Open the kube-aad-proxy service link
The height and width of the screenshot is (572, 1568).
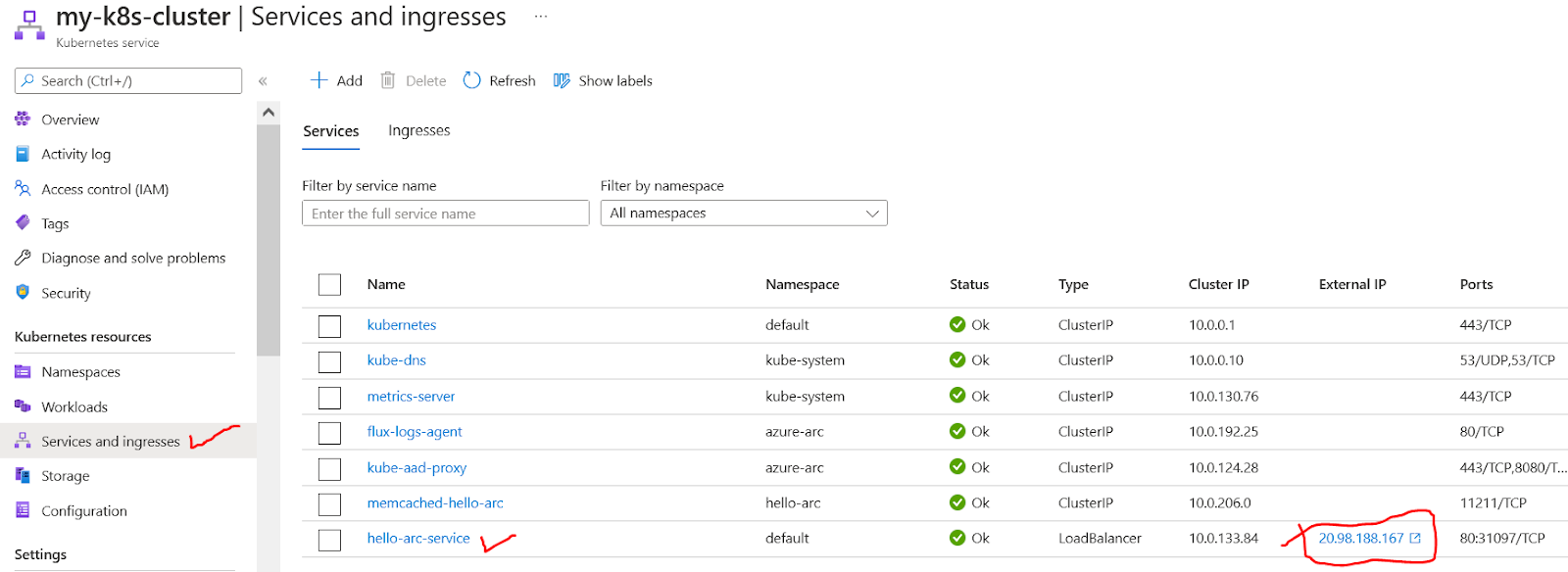(416, 467)
